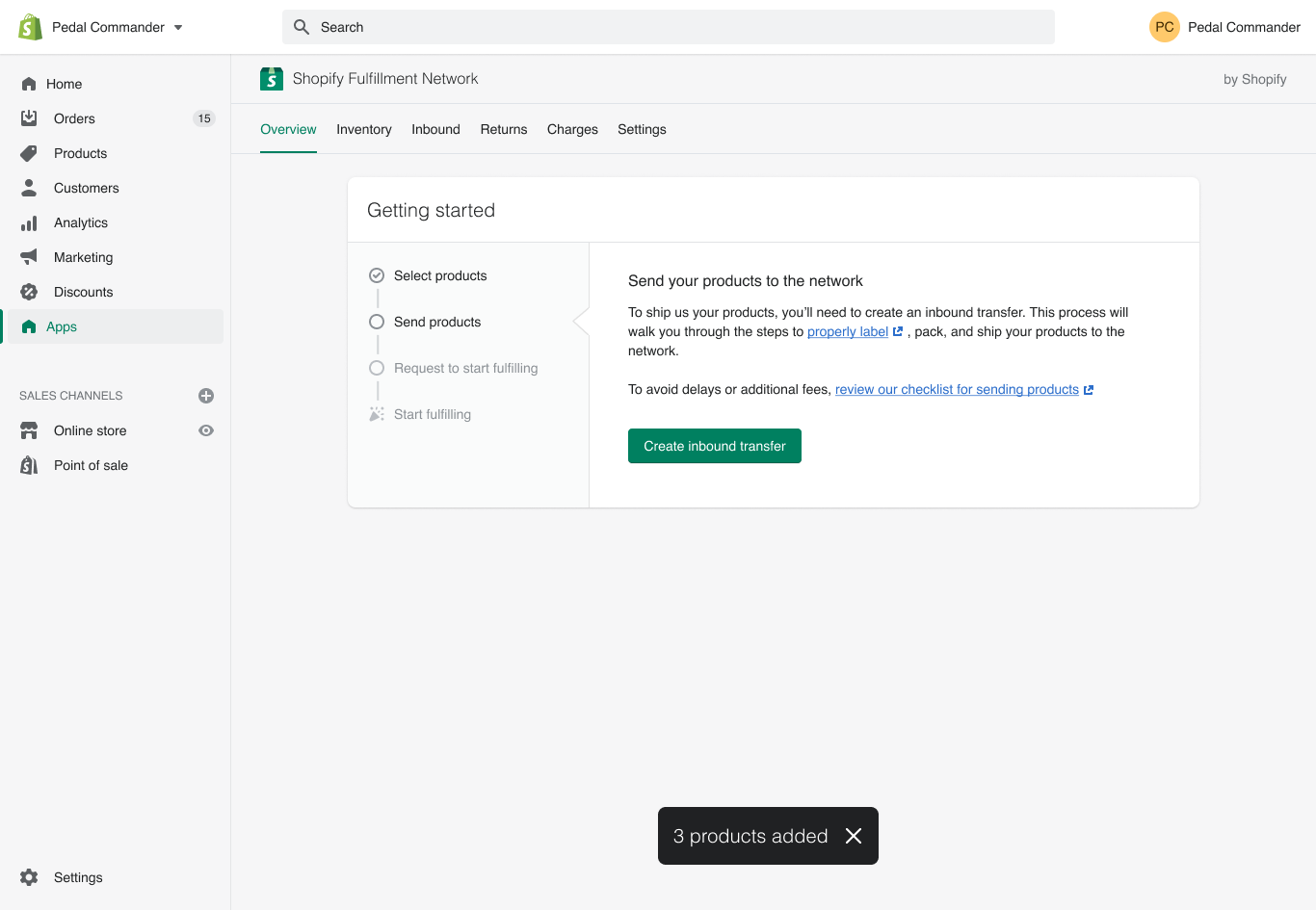Switch to the Settings tab in app

(x=642, y=129)
